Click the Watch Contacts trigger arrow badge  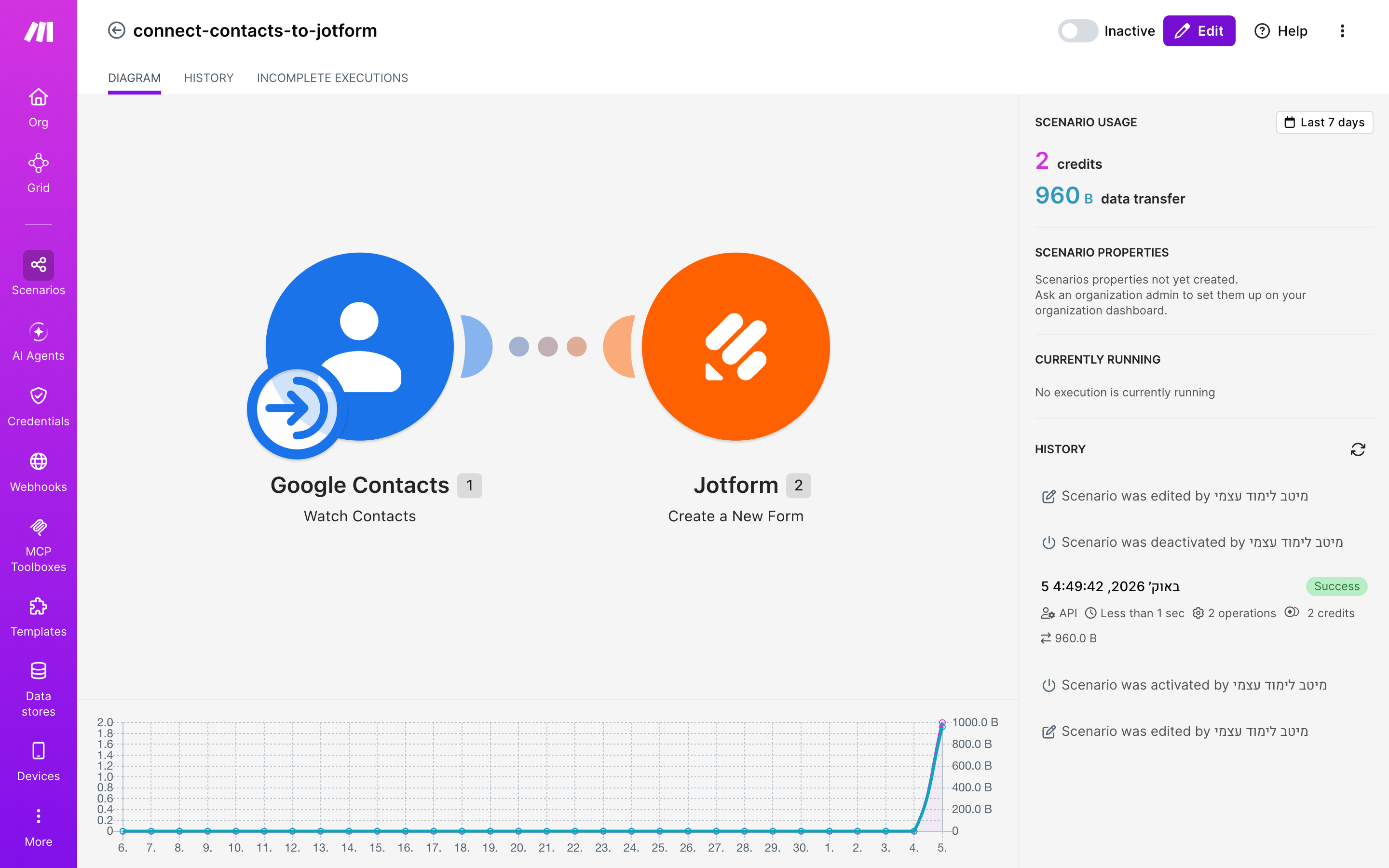click(297, 409)
